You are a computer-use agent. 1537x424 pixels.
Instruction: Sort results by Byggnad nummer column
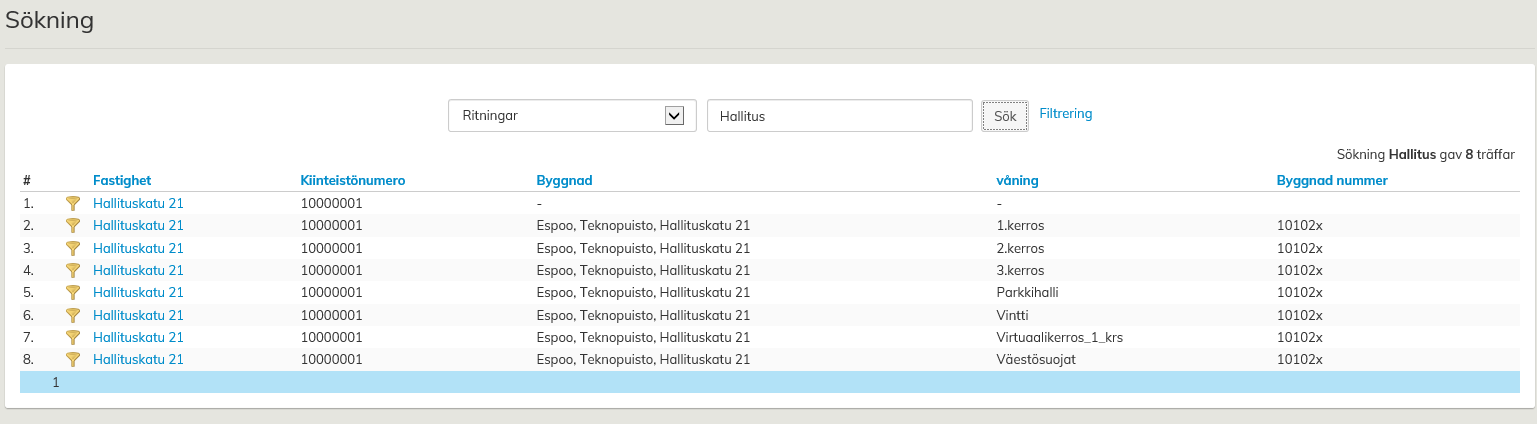click(1331, 181)
